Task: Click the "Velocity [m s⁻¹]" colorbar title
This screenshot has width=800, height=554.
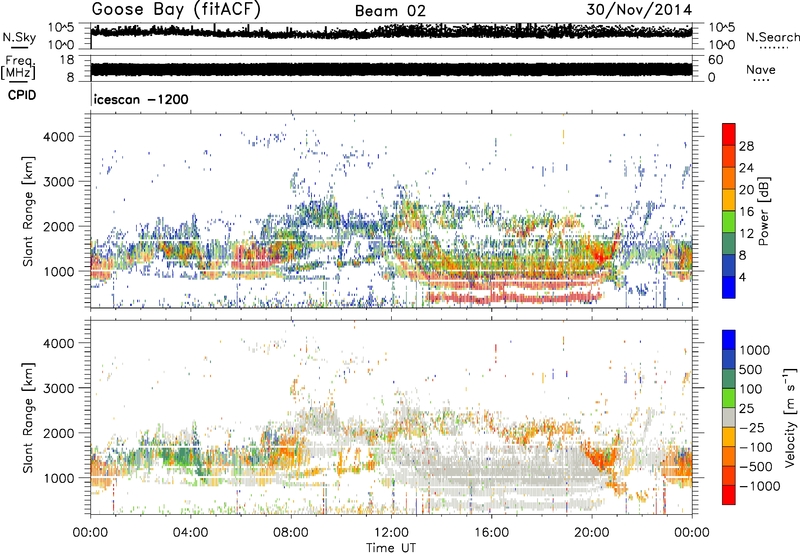Action: point(790,417)
